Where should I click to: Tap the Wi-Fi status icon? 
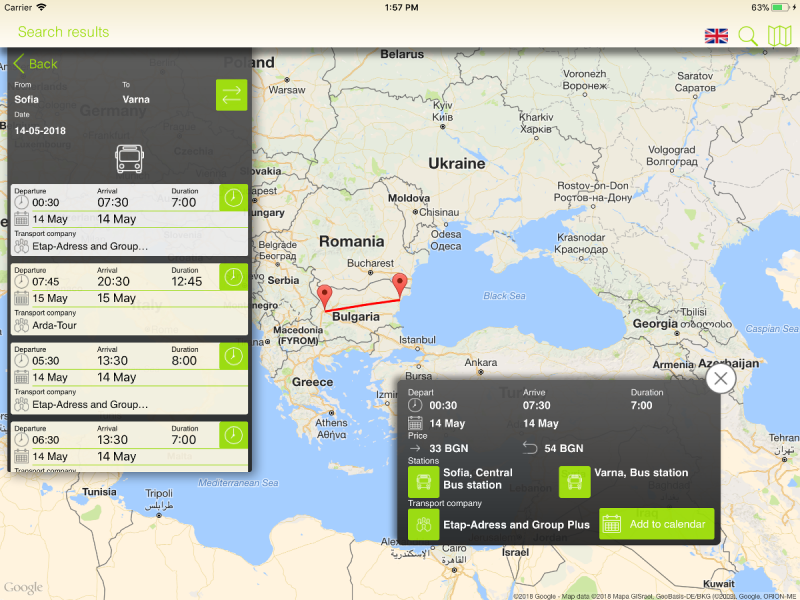click(x=41, y=7)
